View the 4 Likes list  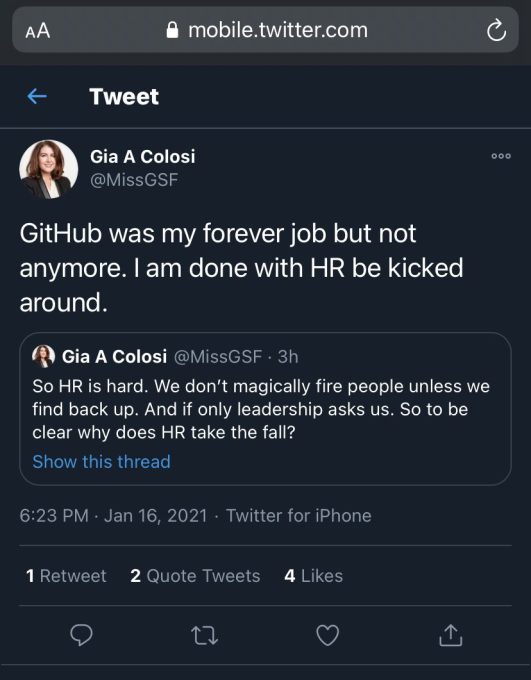(314, 576)
